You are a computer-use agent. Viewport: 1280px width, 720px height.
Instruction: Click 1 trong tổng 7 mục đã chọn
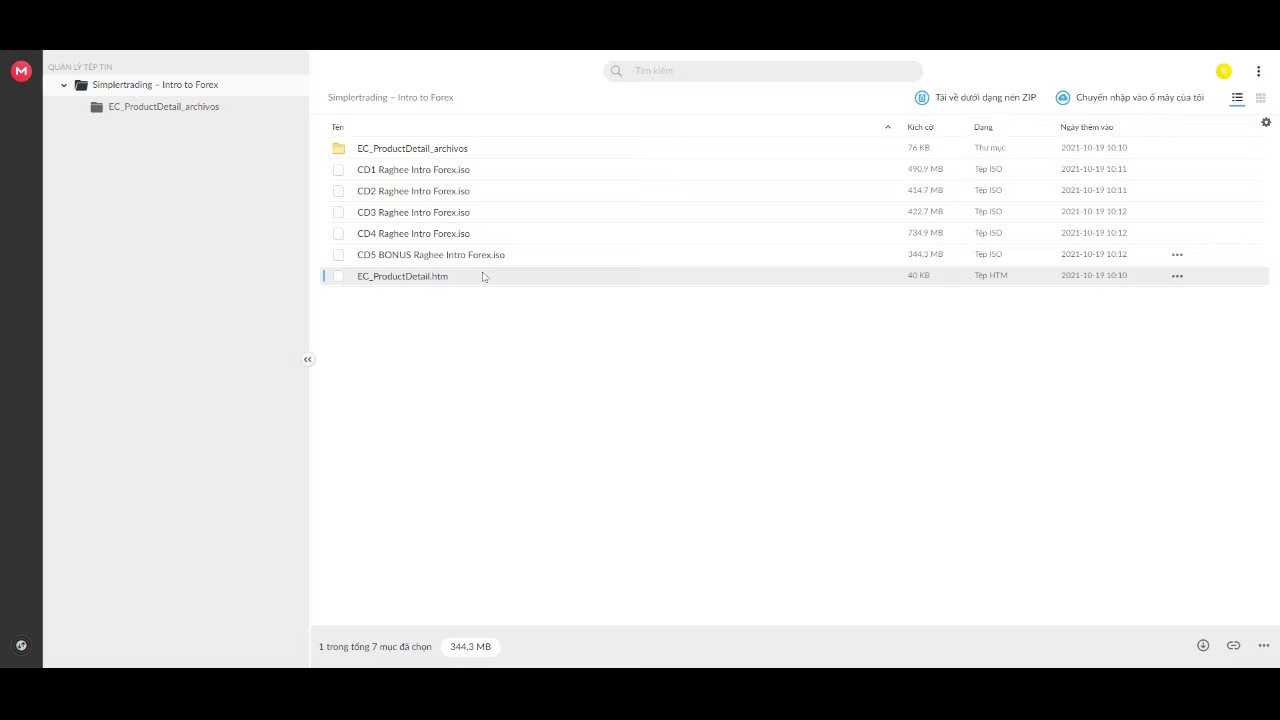tap(375, 647)
